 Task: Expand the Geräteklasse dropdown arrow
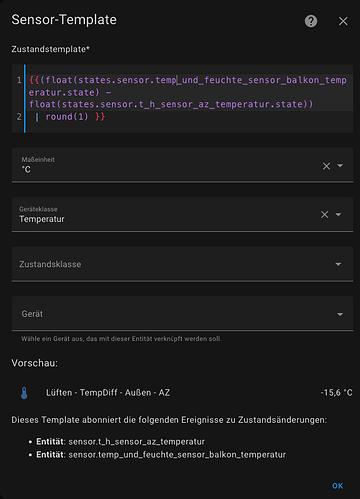pos(338,214)
